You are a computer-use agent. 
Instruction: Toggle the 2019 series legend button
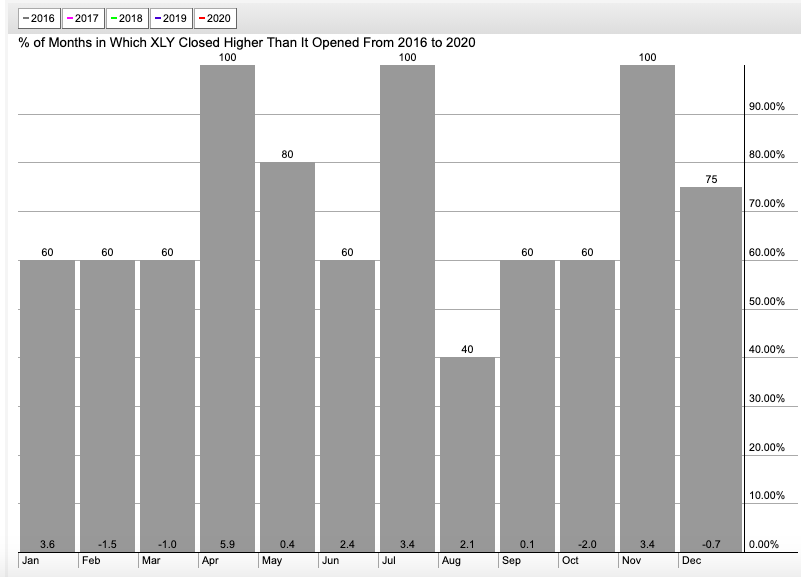[171, 18]
